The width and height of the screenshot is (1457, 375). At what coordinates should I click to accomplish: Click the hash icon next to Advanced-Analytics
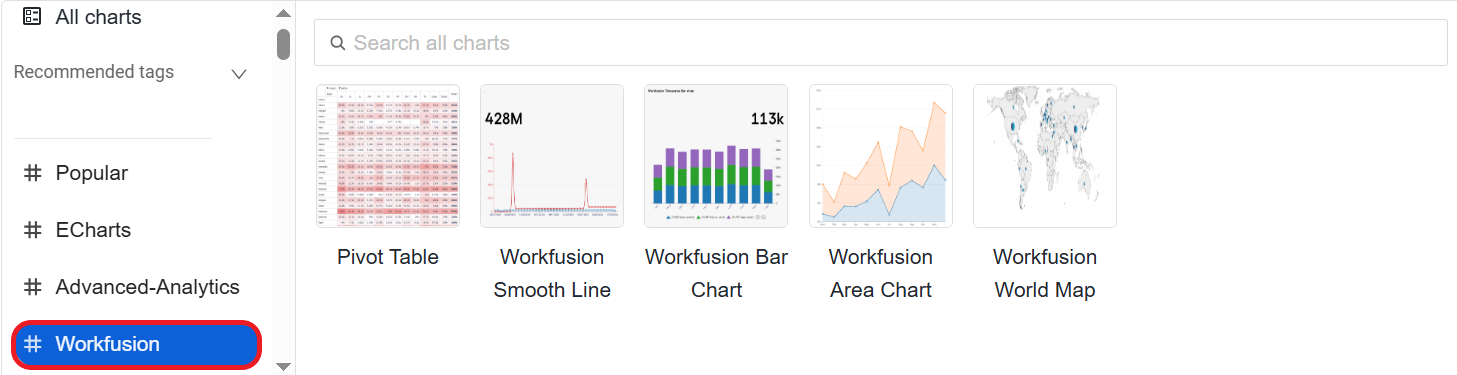tap(32, 287)
